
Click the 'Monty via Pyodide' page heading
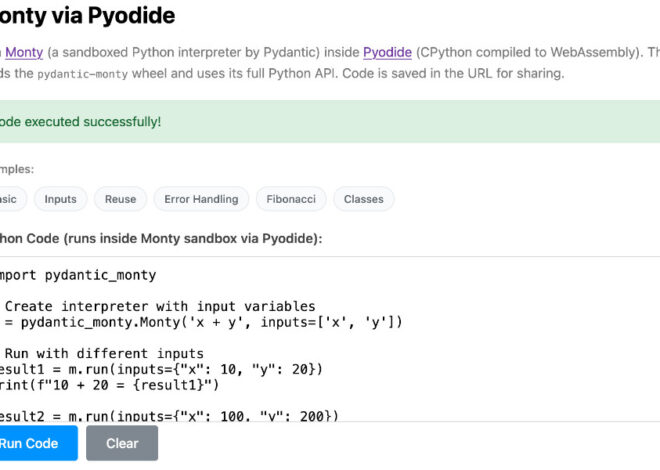[x=86, y=16]
